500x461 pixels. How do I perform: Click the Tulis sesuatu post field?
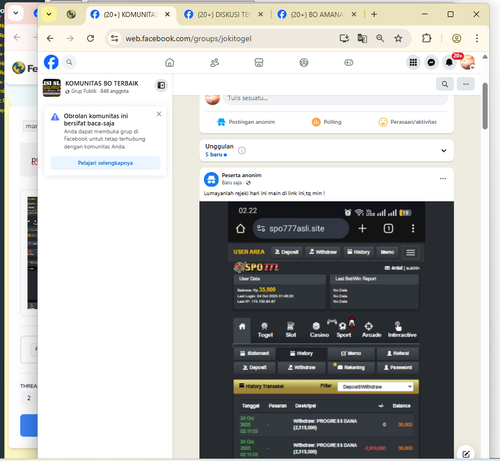click(335, 98)
